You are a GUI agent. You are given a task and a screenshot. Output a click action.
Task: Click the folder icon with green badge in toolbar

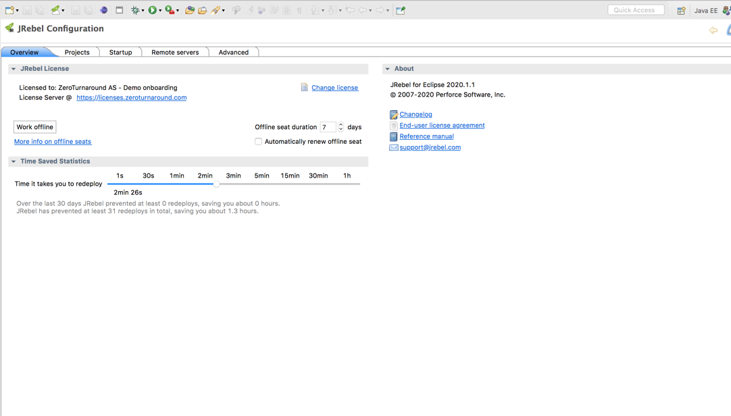[x=189, y=10]
